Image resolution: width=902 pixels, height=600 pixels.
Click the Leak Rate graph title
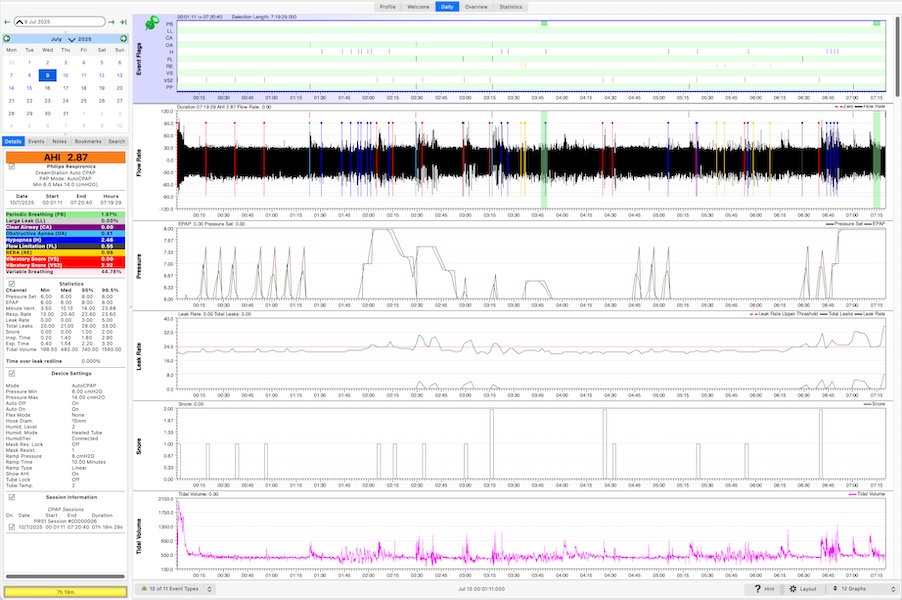click(x=139, y=357)
